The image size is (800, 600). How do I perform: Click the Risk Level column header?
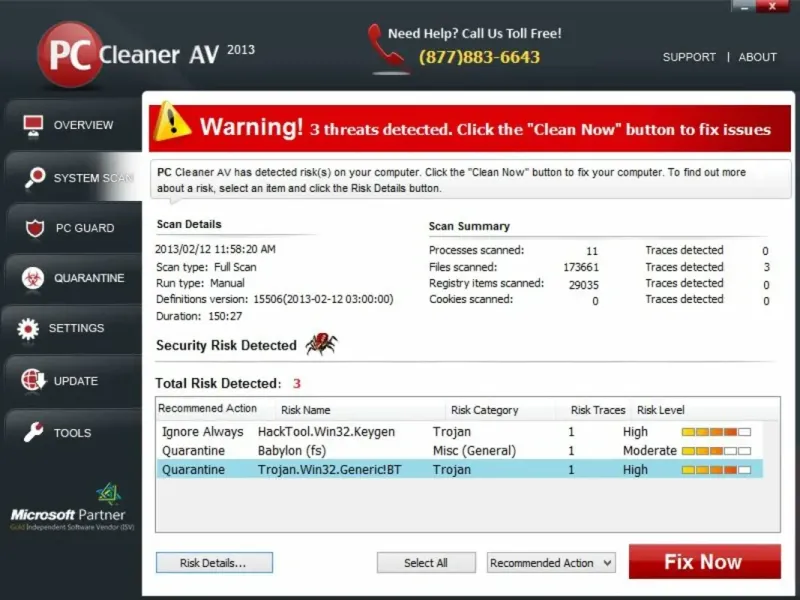click(x=661, y=410)
